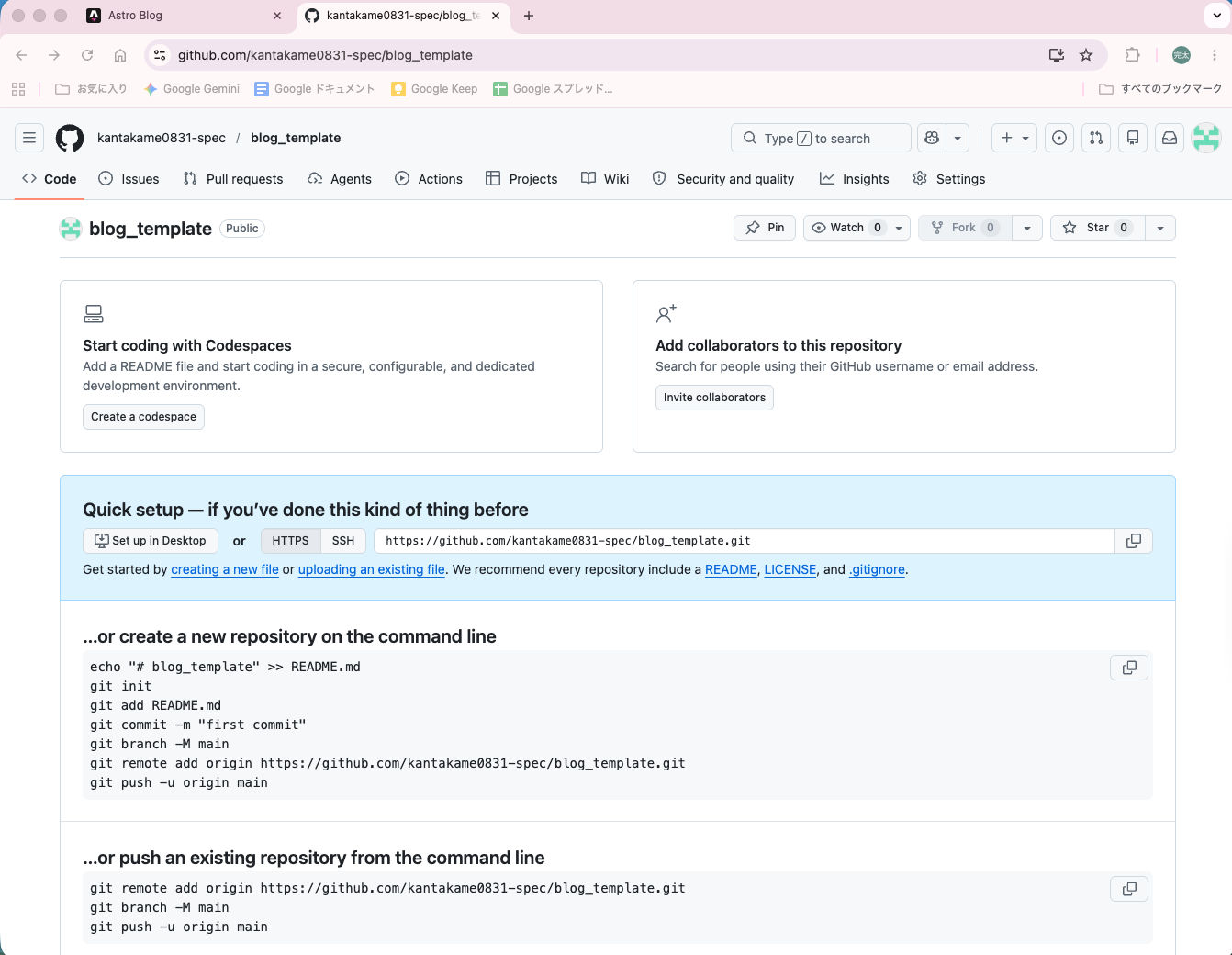
Task: Open Google Keep bookmark
Action: [434, 89]
